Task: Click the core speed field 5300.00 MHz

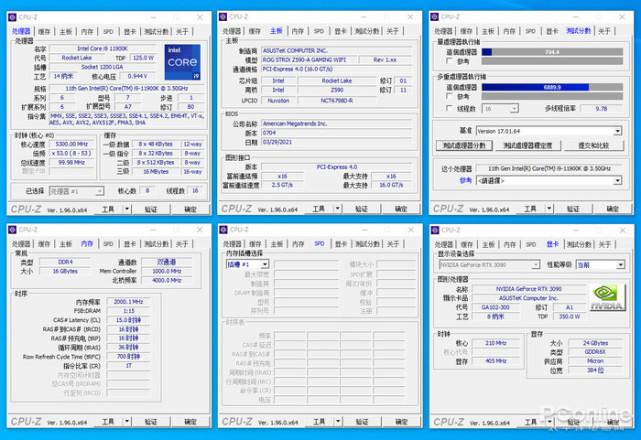Action: click(72, 144)
